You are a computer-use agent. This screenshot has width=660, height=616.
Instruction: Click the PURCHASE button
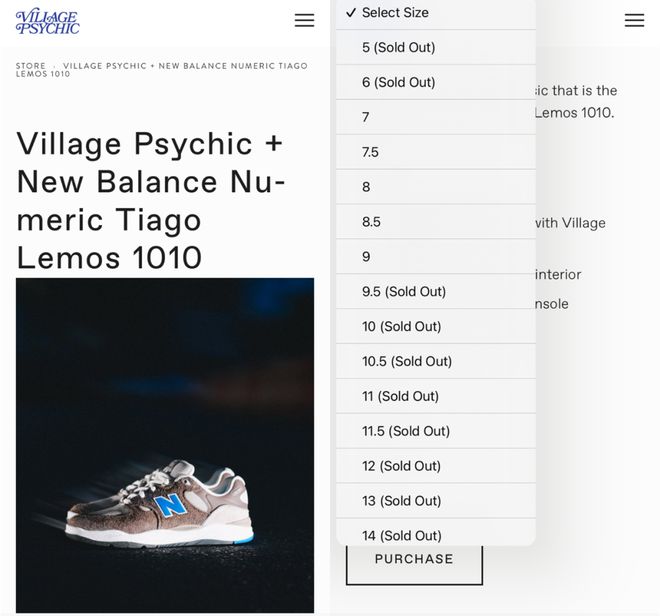click(x=414, y=565)
